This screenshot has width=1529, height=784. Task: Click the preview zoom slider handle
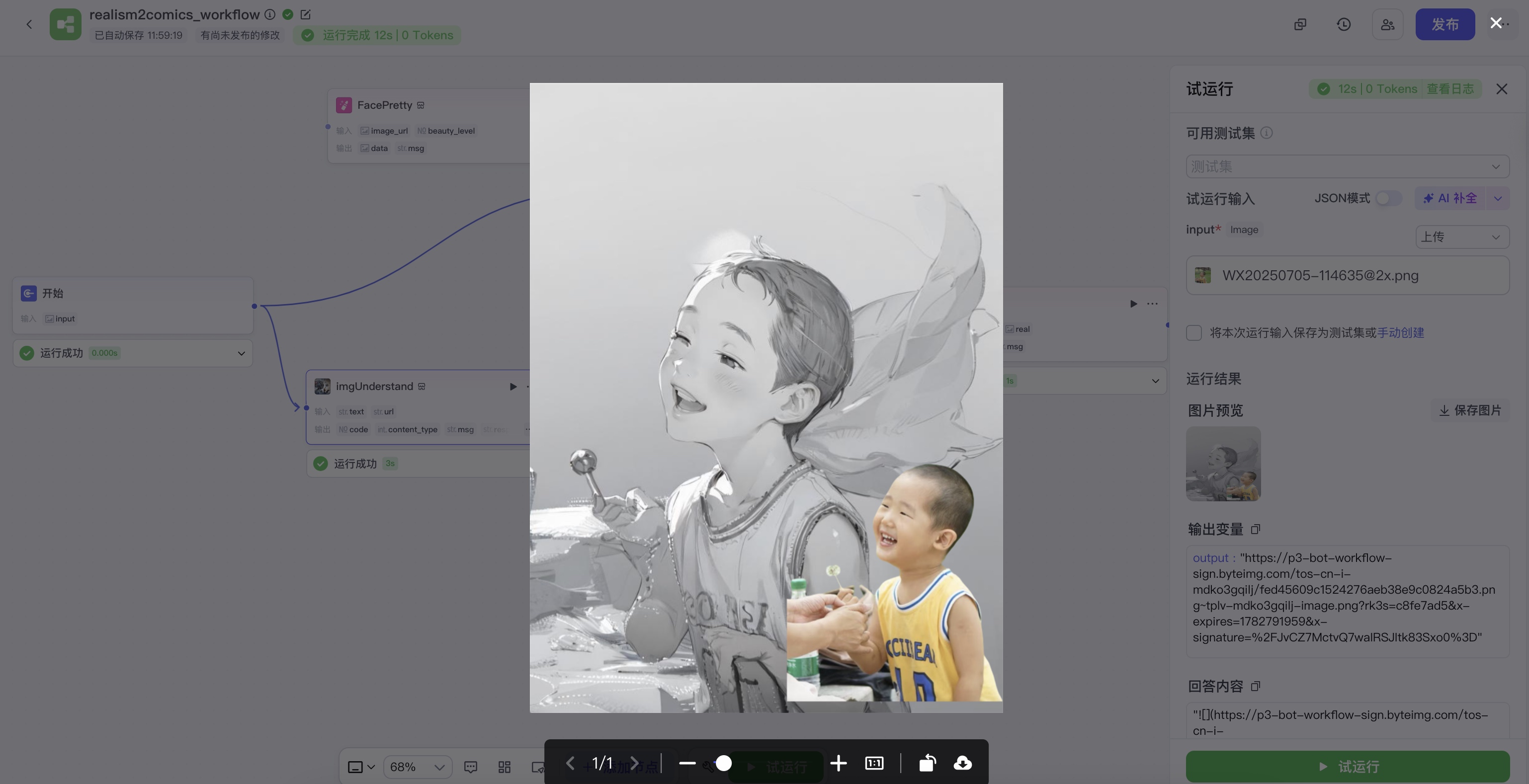click(724, 763)
